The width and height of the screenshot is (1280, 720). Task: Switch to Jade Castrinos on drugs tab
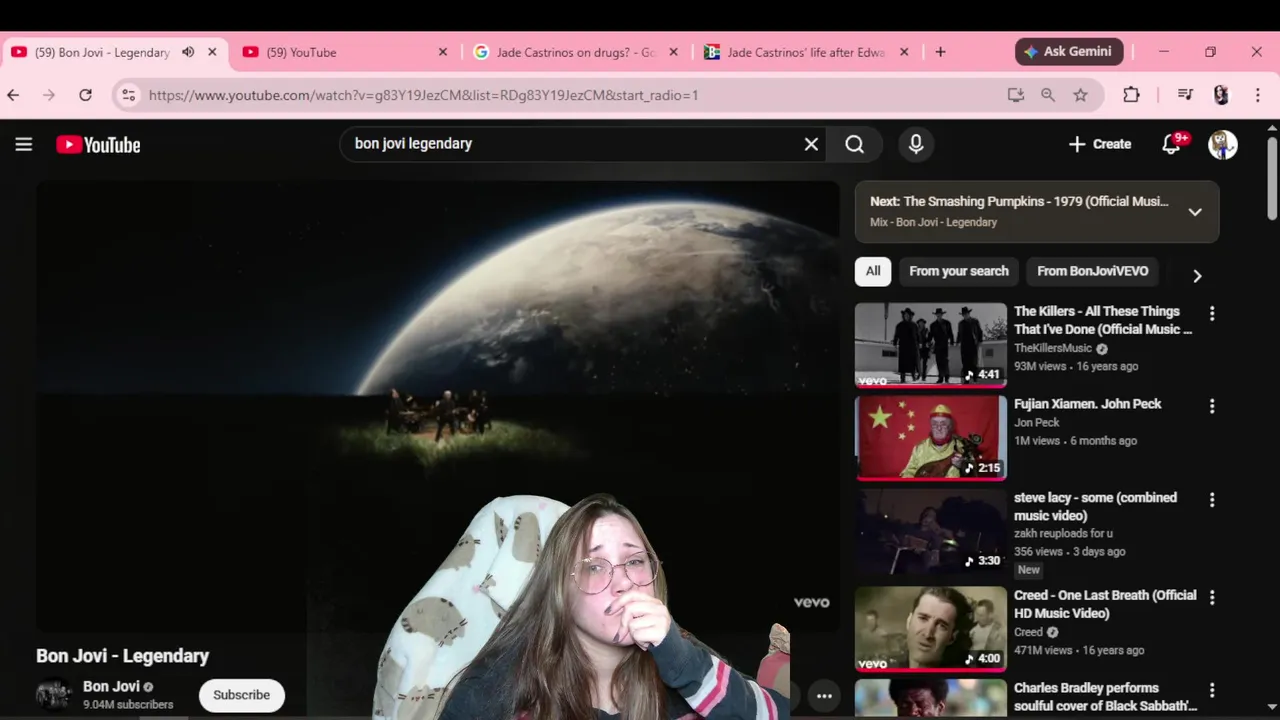[575, 52]
